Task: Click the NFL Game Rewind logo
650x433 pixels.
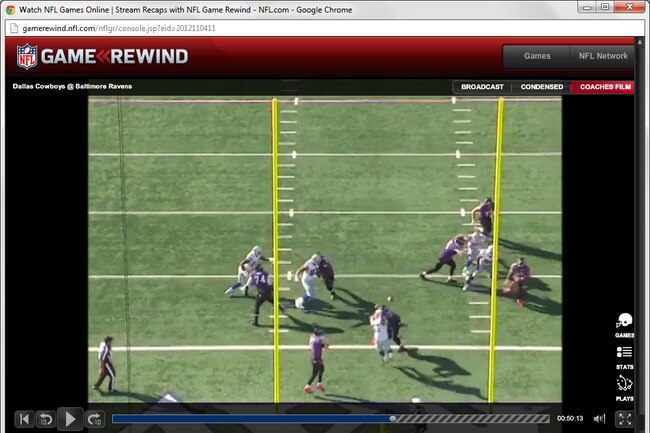Action: point(102,56)
